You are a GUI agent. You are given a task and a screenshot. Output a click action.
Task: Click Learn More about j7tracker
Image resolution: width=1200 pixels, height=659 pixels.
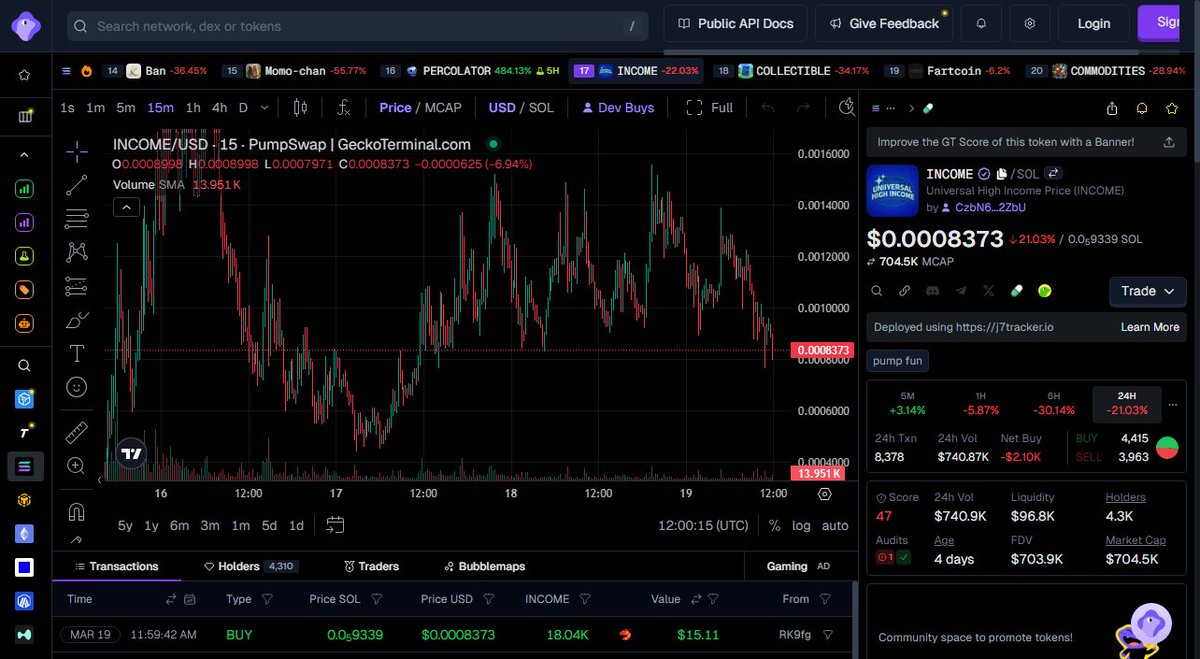pos(1150,327)
